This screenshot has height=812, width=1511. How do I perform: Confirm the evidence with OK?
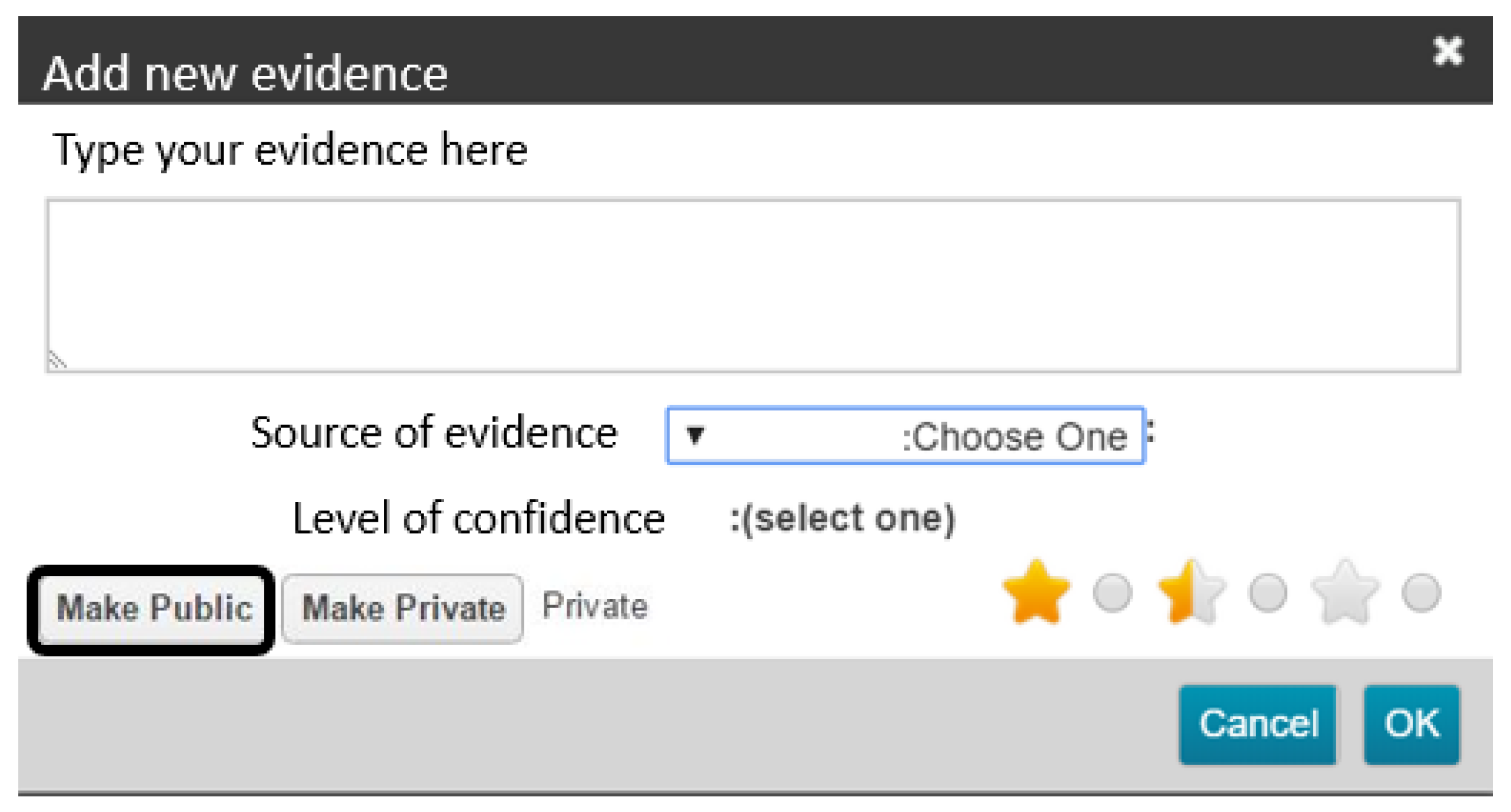click(x=1411, y=724)
